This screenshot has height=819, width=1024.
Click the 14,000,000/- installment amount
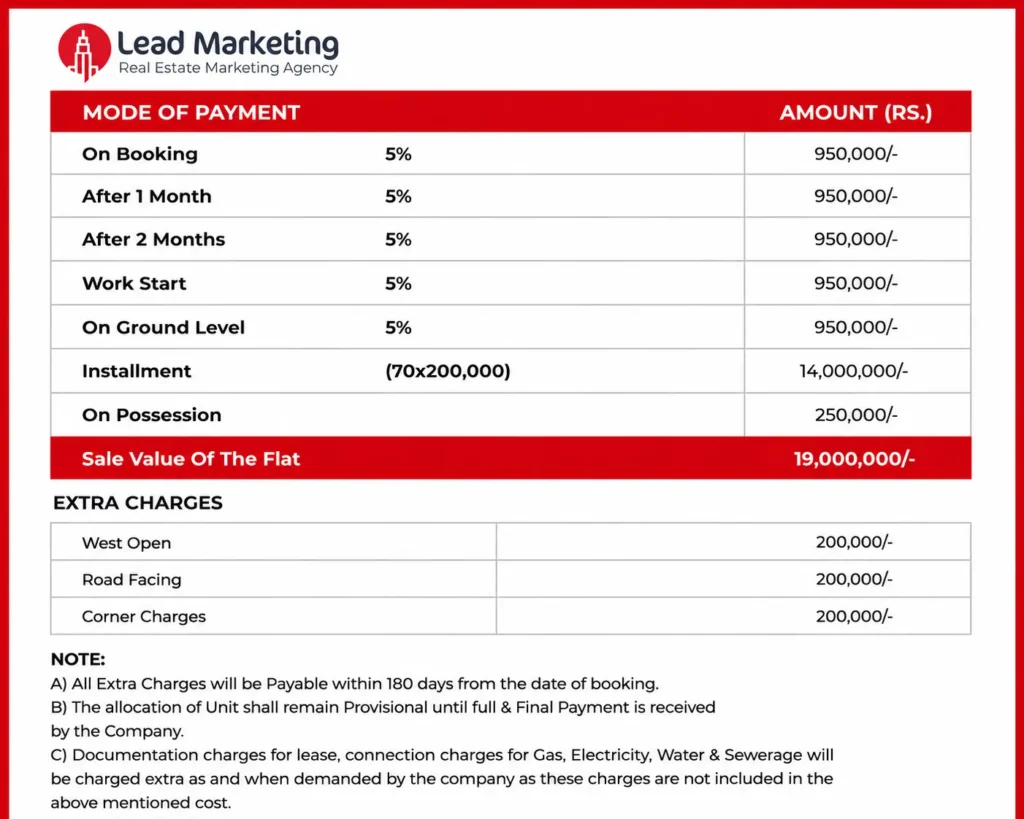click(x=854, y=371)
